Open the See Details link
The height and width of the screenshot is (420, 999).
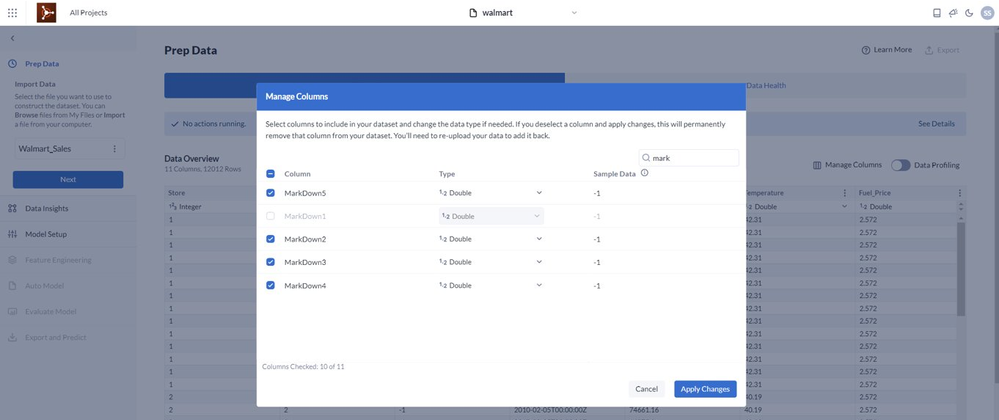pyautogui.click(x=937, y=124)
